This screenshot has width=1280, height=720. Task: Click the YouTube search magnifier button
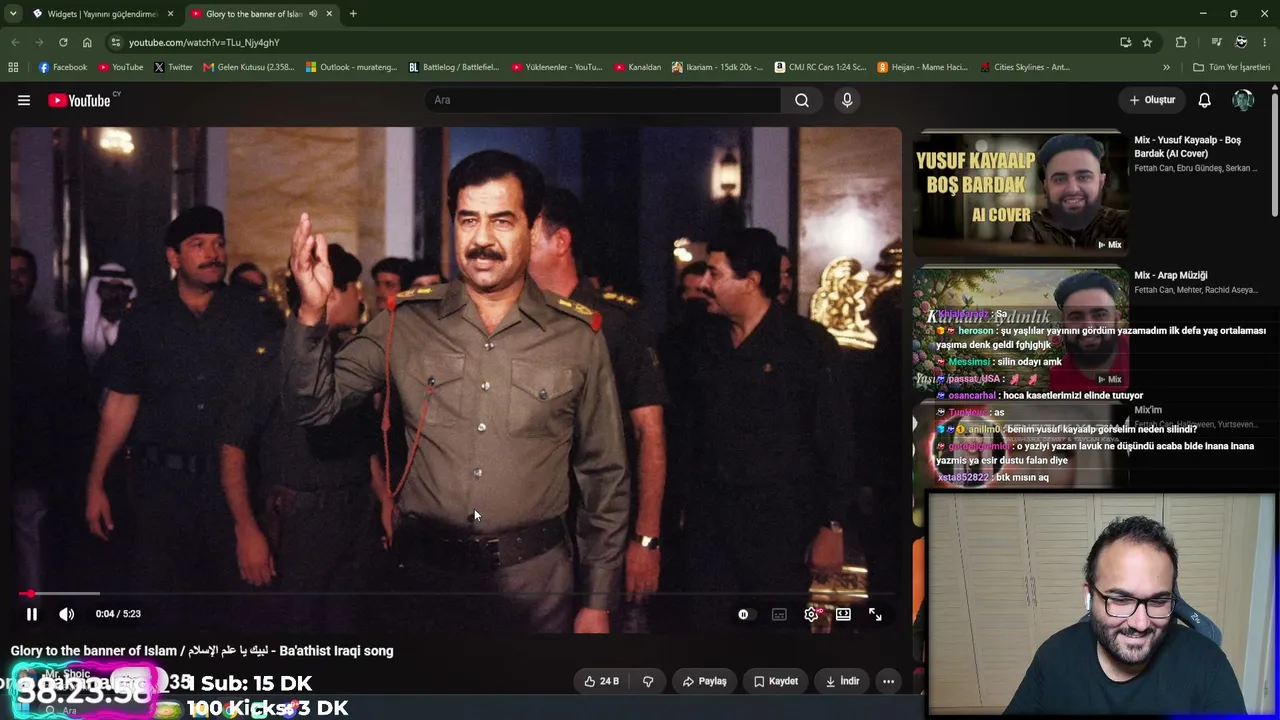[x=802, y=100]
